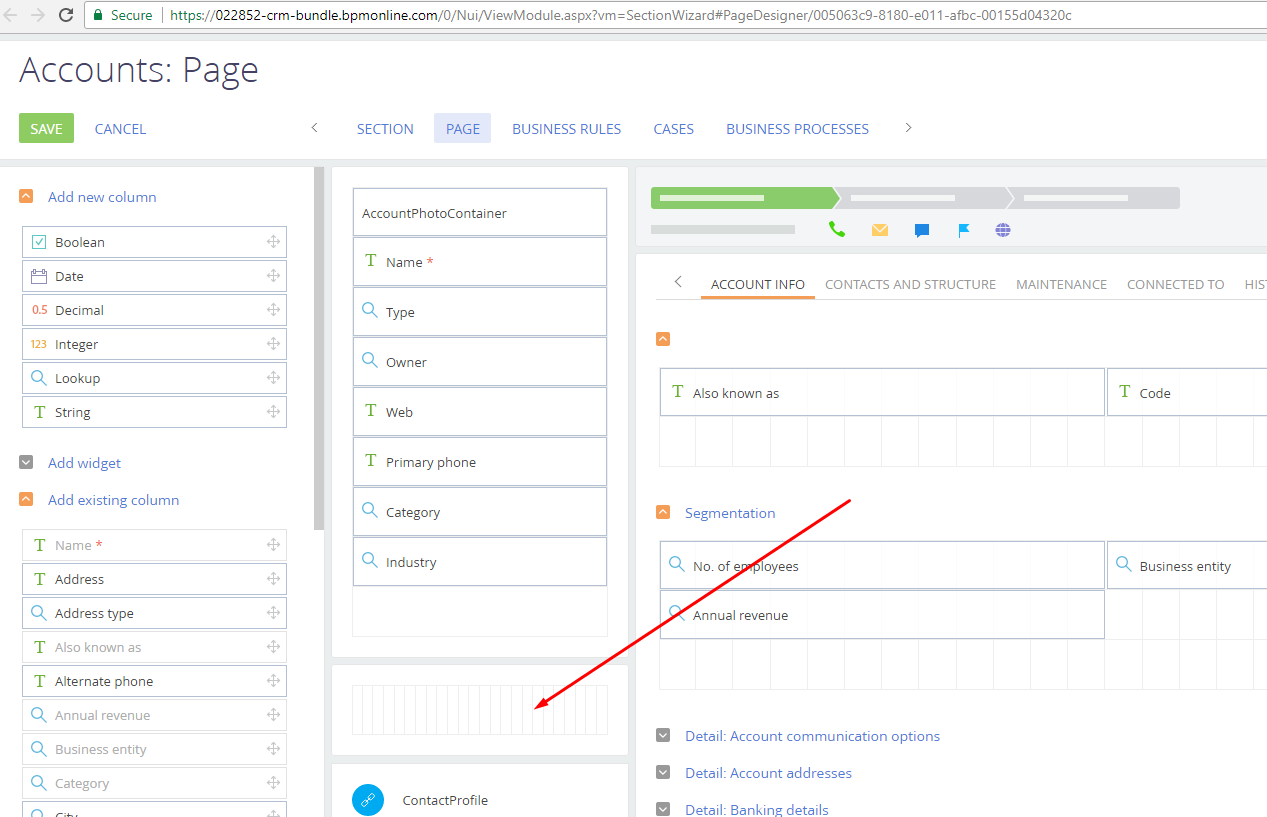Click the phone call icon
1267x817 pixels.
pyautogui.click(x=837, y=230)
